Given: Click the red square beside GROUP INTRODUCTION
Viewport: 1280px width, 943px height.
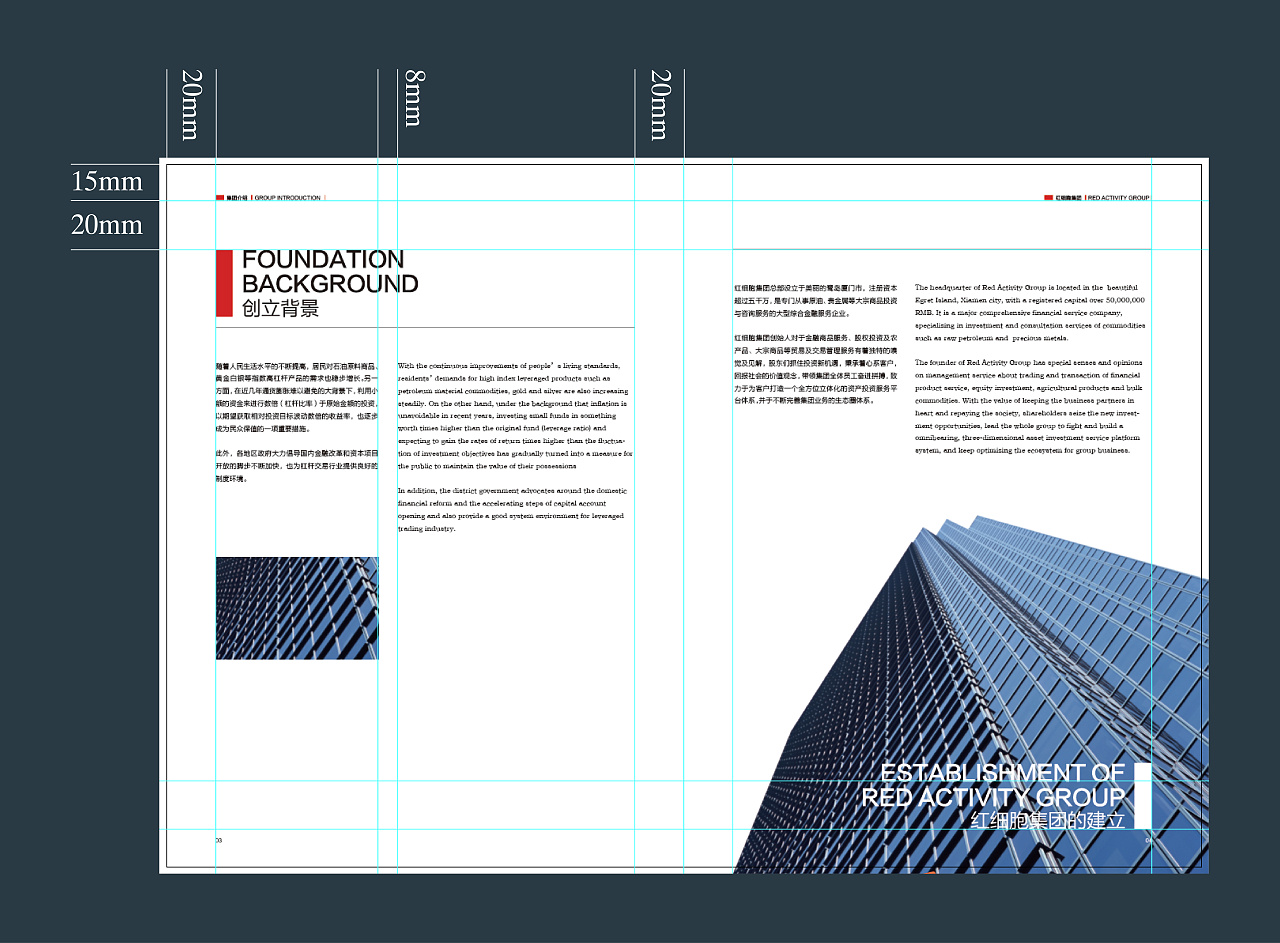Looking at the screenshot, I should [x=220, y=198].
